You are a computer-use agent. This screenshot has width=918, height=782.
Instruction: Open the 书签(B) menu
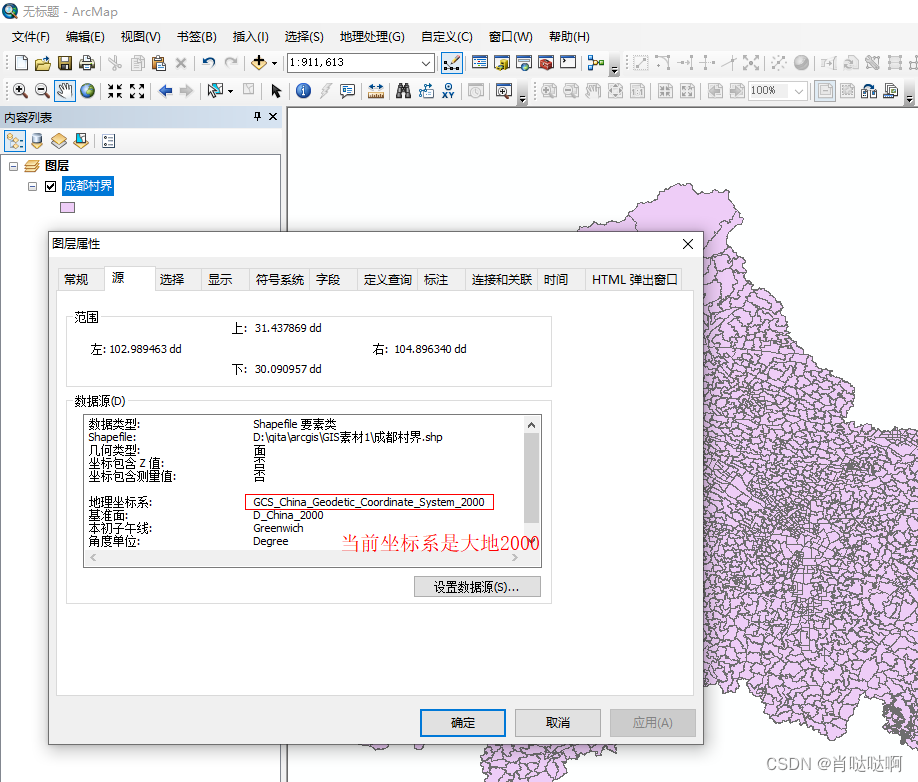[197, 37]
